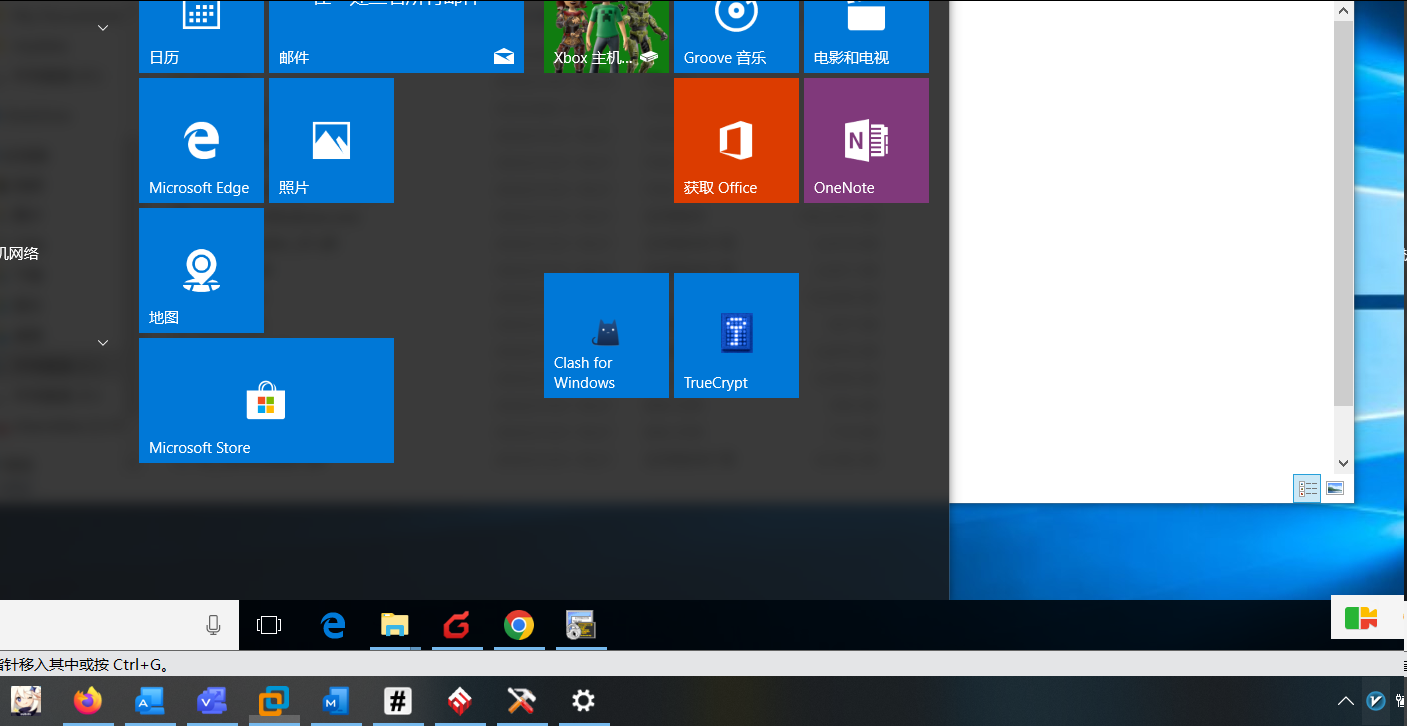Open the 地图 maps tile
The width and height of the screenshot is (1407, 726).
[201, 270]
